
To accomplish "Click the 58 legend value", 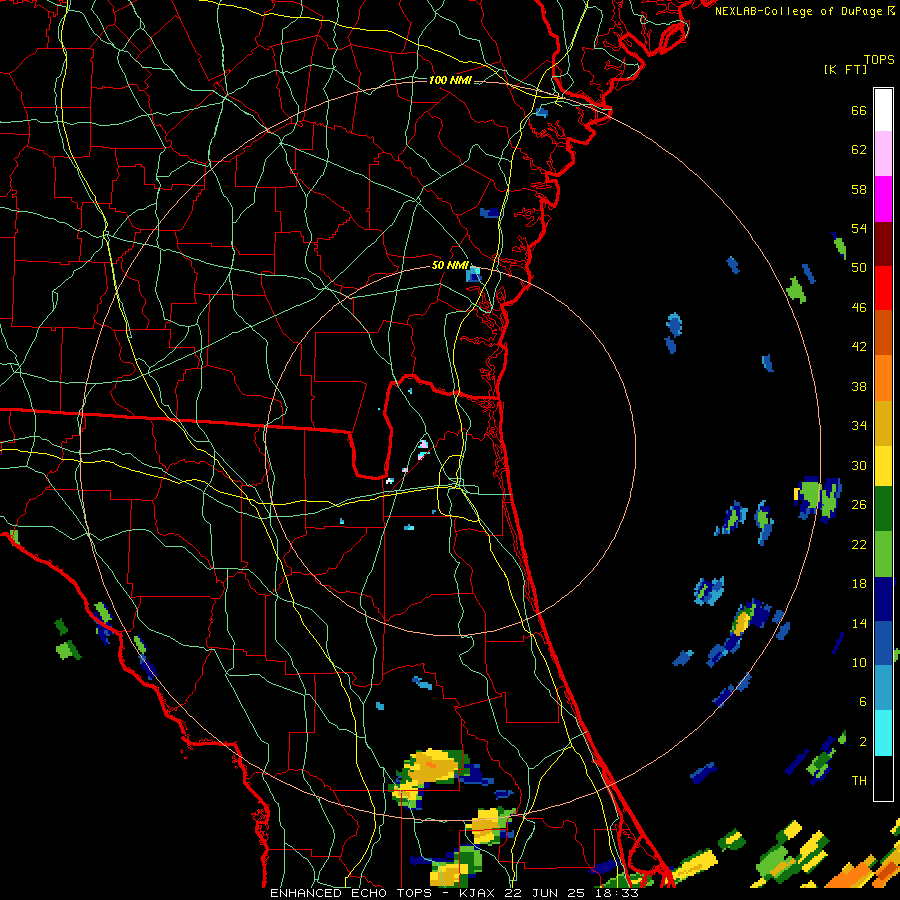I will (x=859, y=189).
